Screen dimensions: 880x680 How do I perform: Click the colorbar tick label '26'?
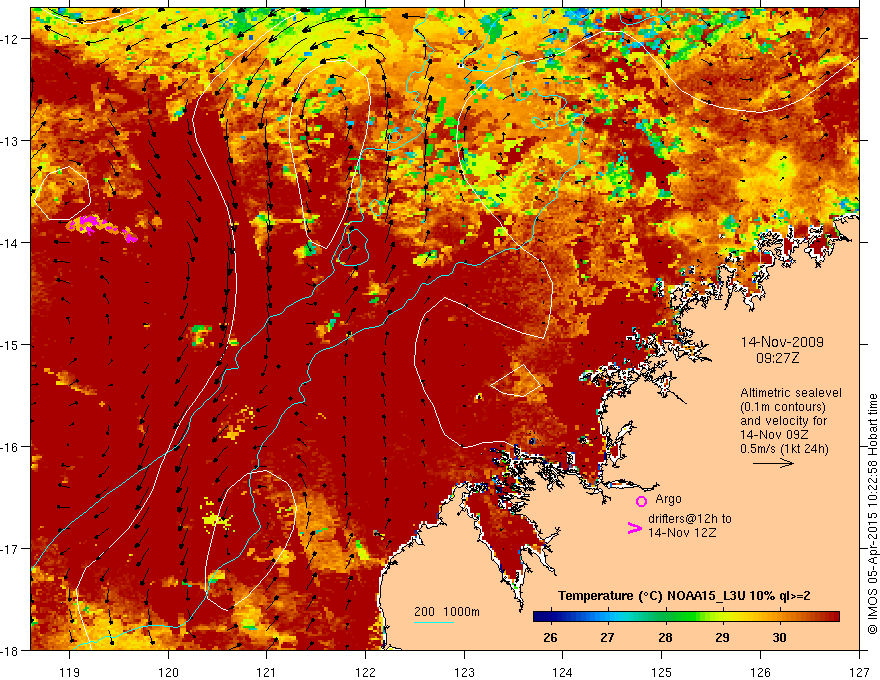tap(551, 638)
